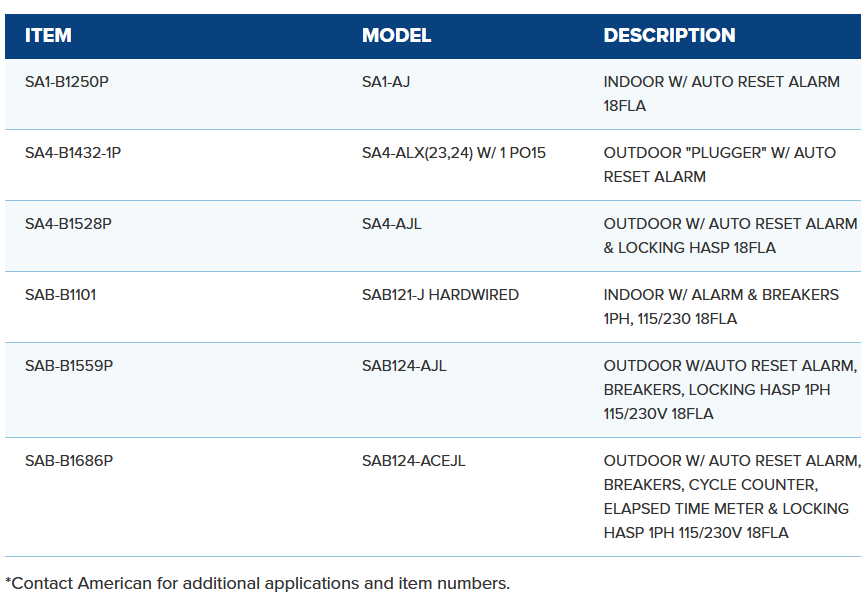This screenshot has width=861, height=603.
Task: Click item number SAB-B1686P
Action: 69,461
